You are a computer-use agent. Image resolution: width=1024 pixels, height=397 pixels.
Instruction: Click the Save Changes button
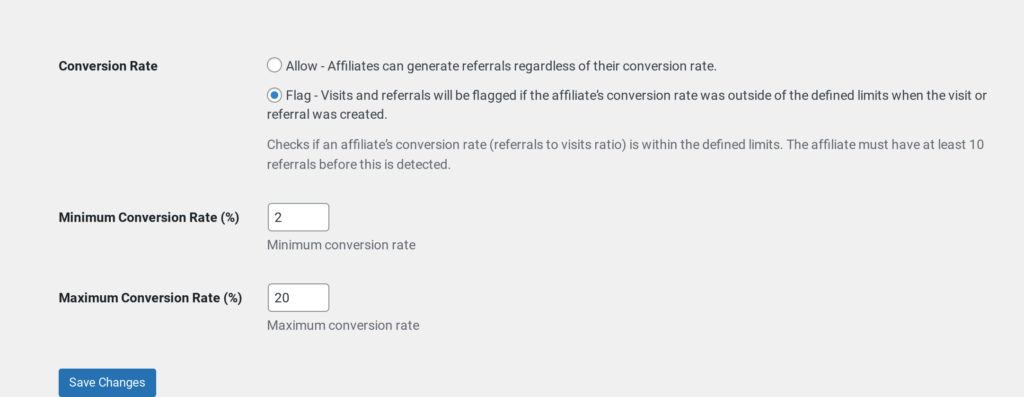tap(107, 383)
